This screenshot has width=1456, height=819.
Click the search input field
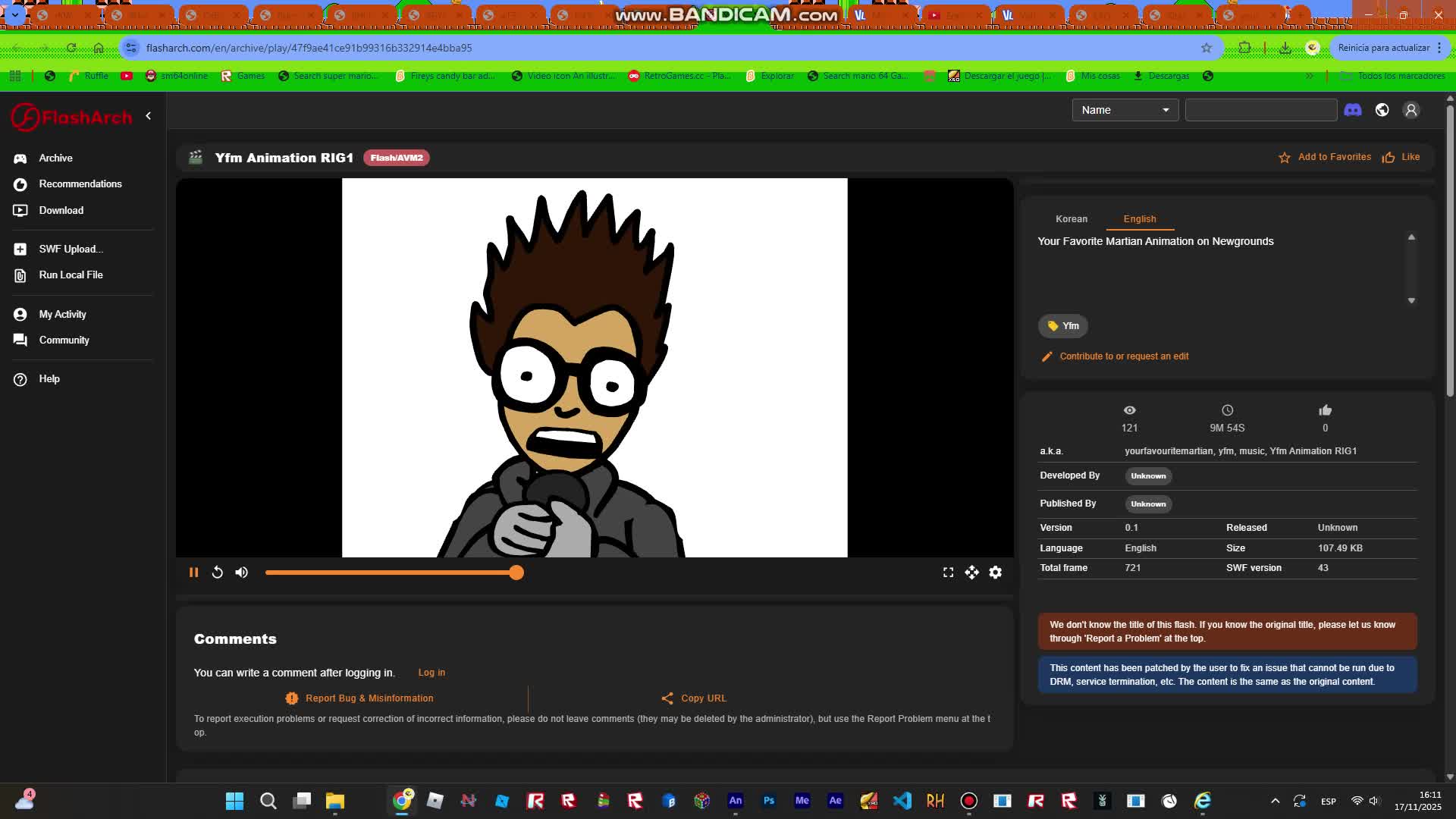pos(1260,109)
